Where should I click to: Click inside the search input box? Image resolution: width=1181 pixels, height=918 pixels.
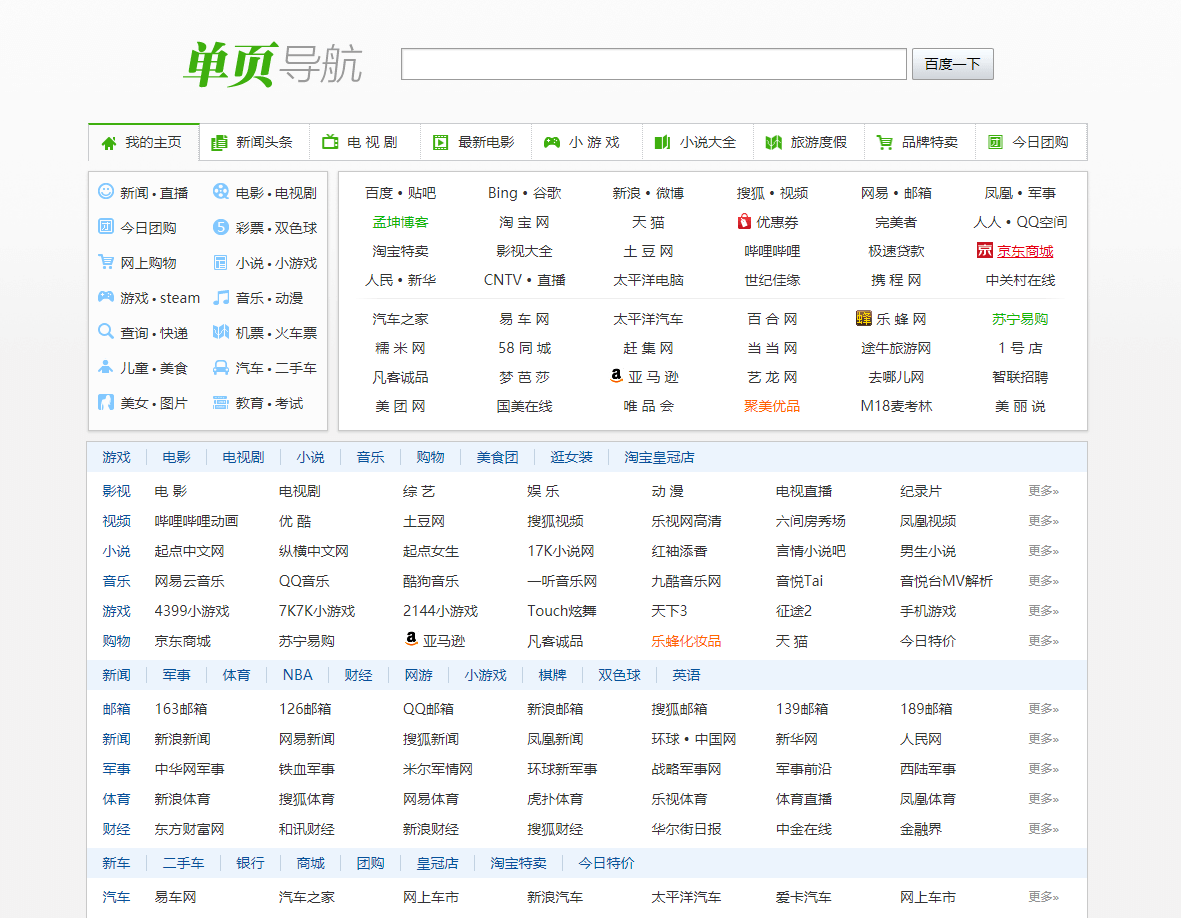pyautogui.click(x=652, y=63)
